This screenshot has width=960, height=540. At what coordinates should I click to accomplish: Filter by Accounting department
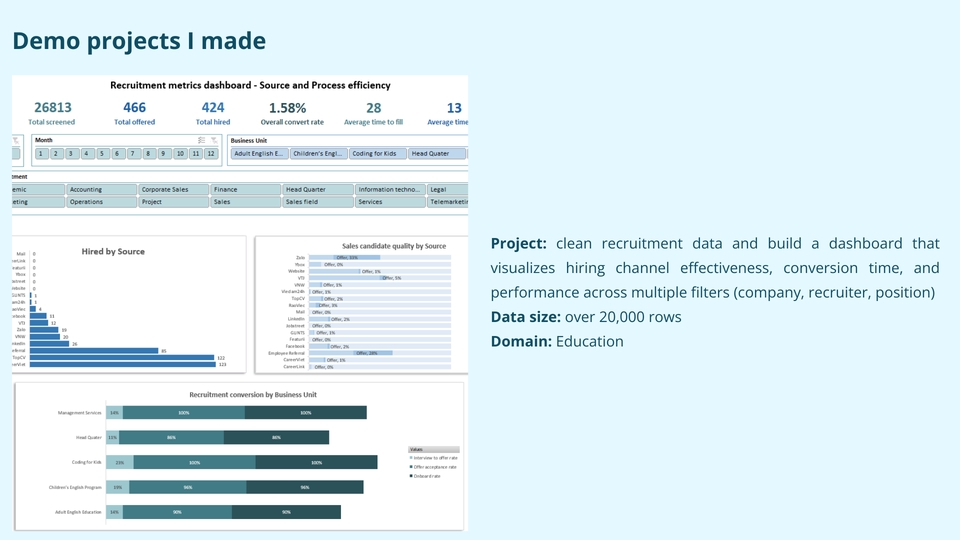tap(102, 189)
